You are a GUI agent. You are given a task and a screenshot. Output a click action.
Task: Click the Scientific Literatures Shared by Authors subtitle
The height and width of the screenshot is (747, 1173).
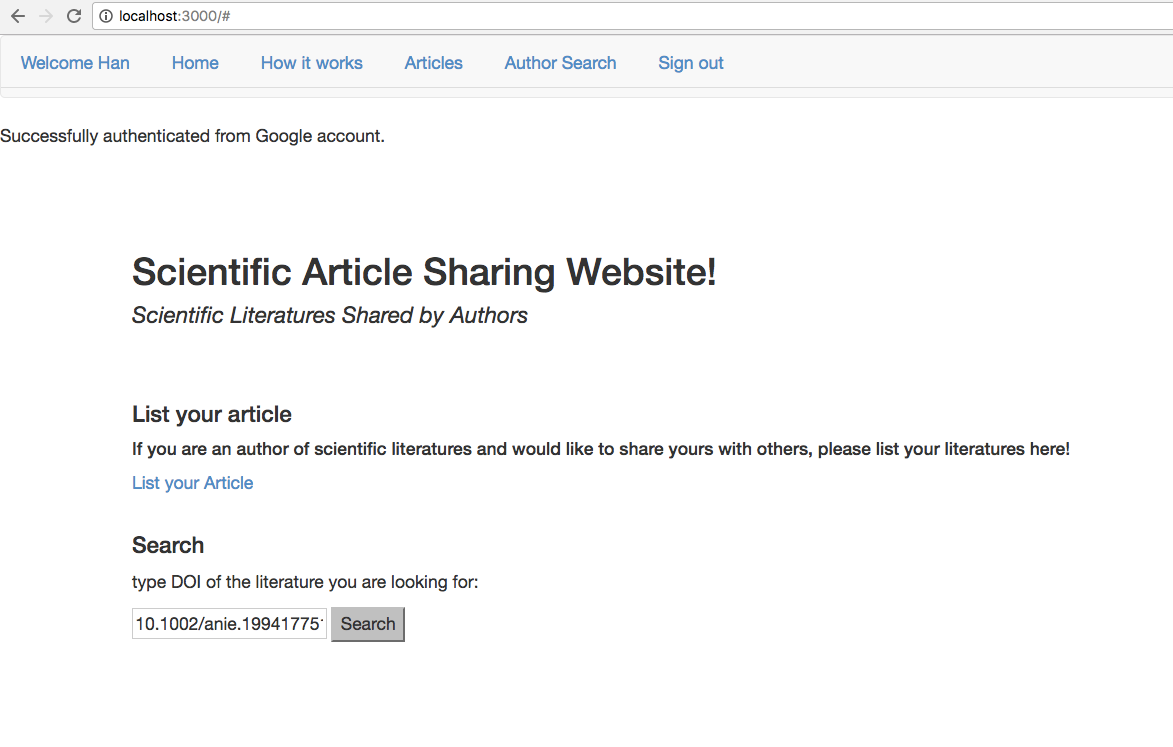click(x=329, y=316)
